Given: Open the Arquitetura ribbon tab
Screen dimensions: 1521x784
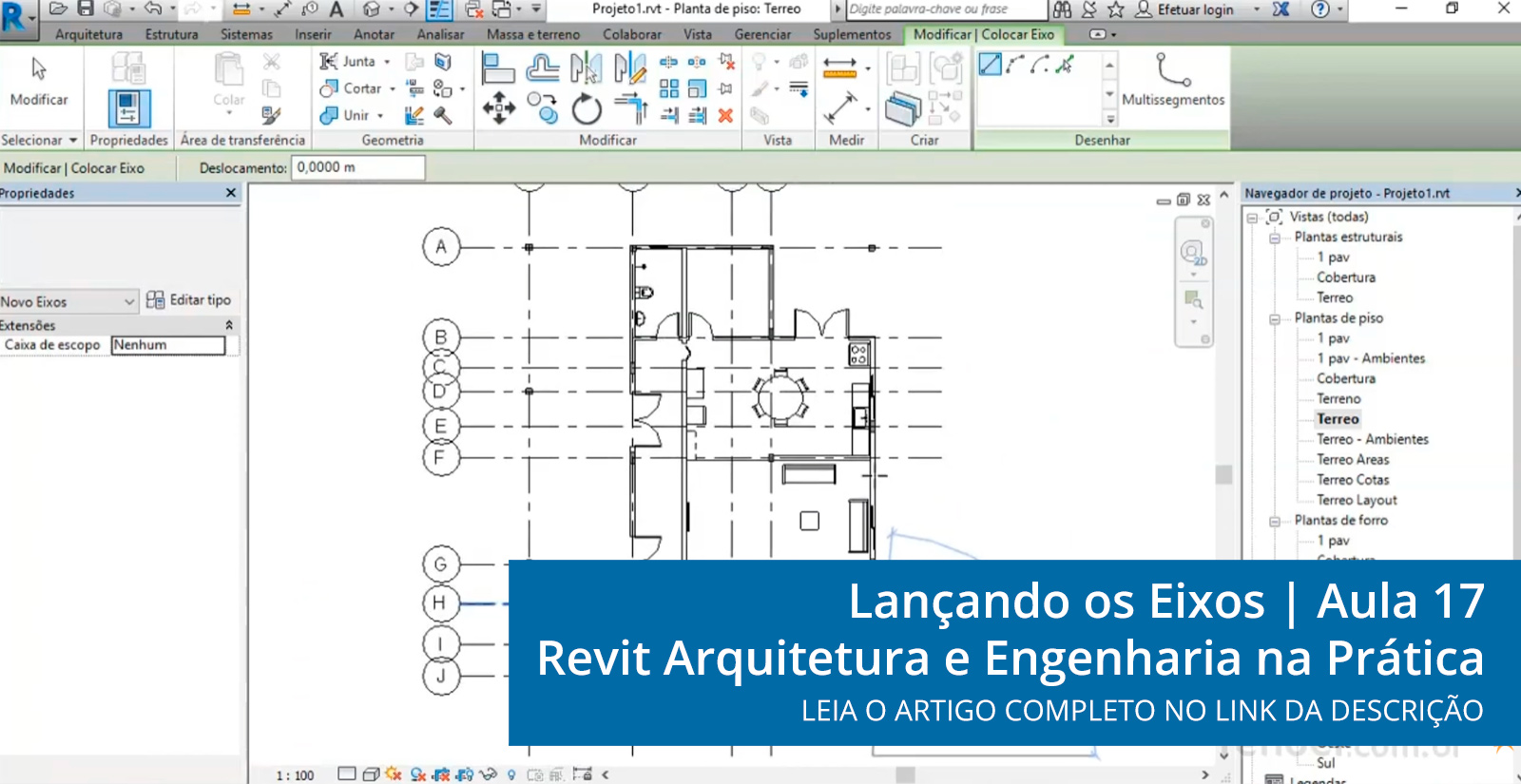Looking at the screenshot, I should click(88, 34).
